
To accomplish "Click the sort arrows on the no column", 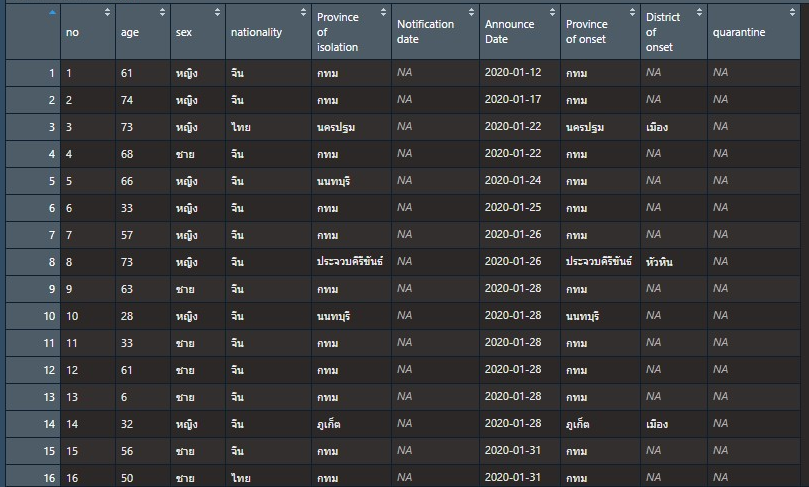I will pyautogui.click(x=107, y=13).
